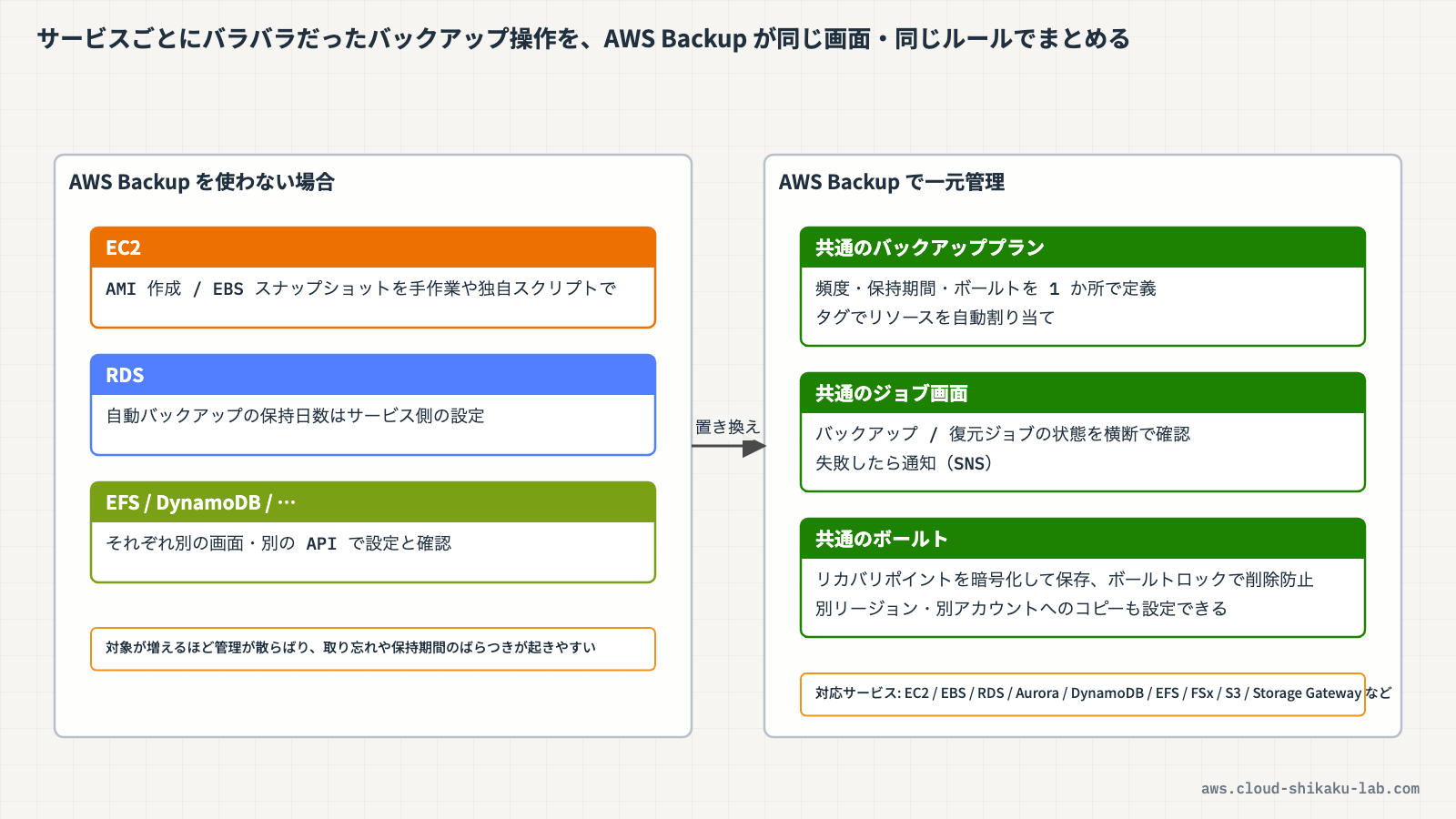1456x819 pixels.
Task: Click the line "失敗したら通知（SNS）"
Action: pos(904,463)
